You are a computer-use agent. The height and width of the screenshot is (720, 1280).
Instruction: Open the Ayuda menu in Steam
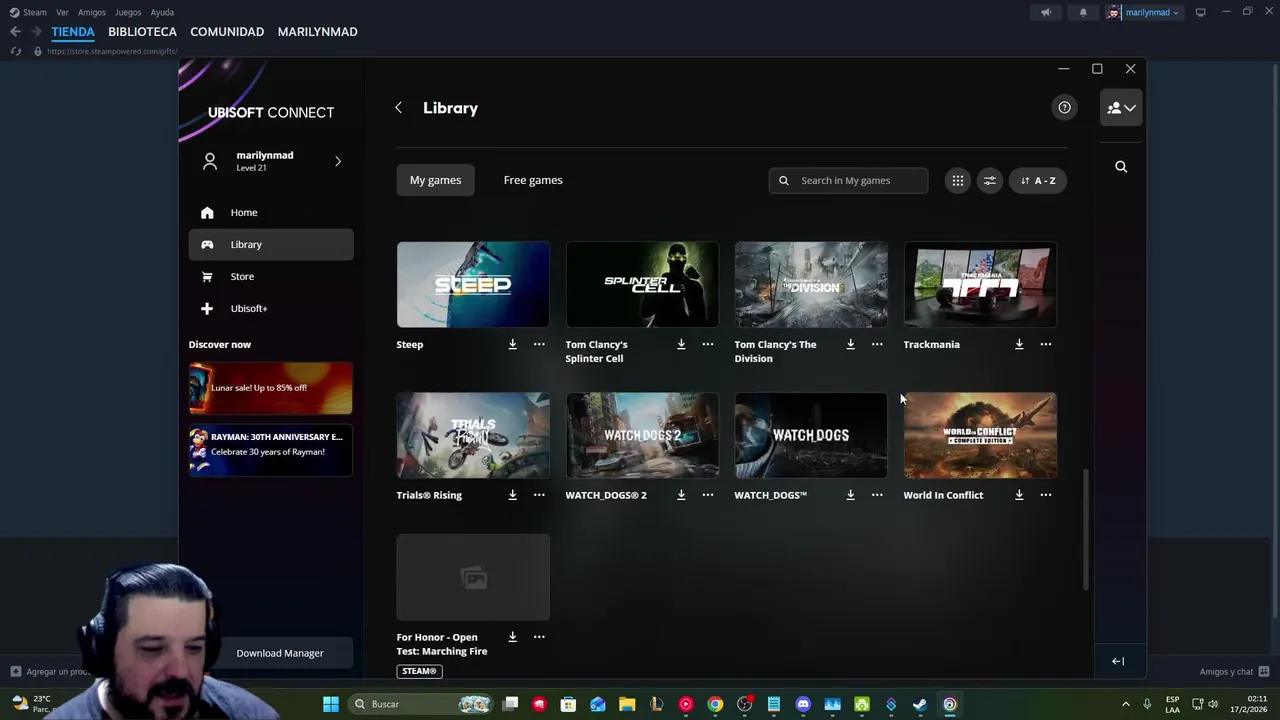[x=162, y=12]
